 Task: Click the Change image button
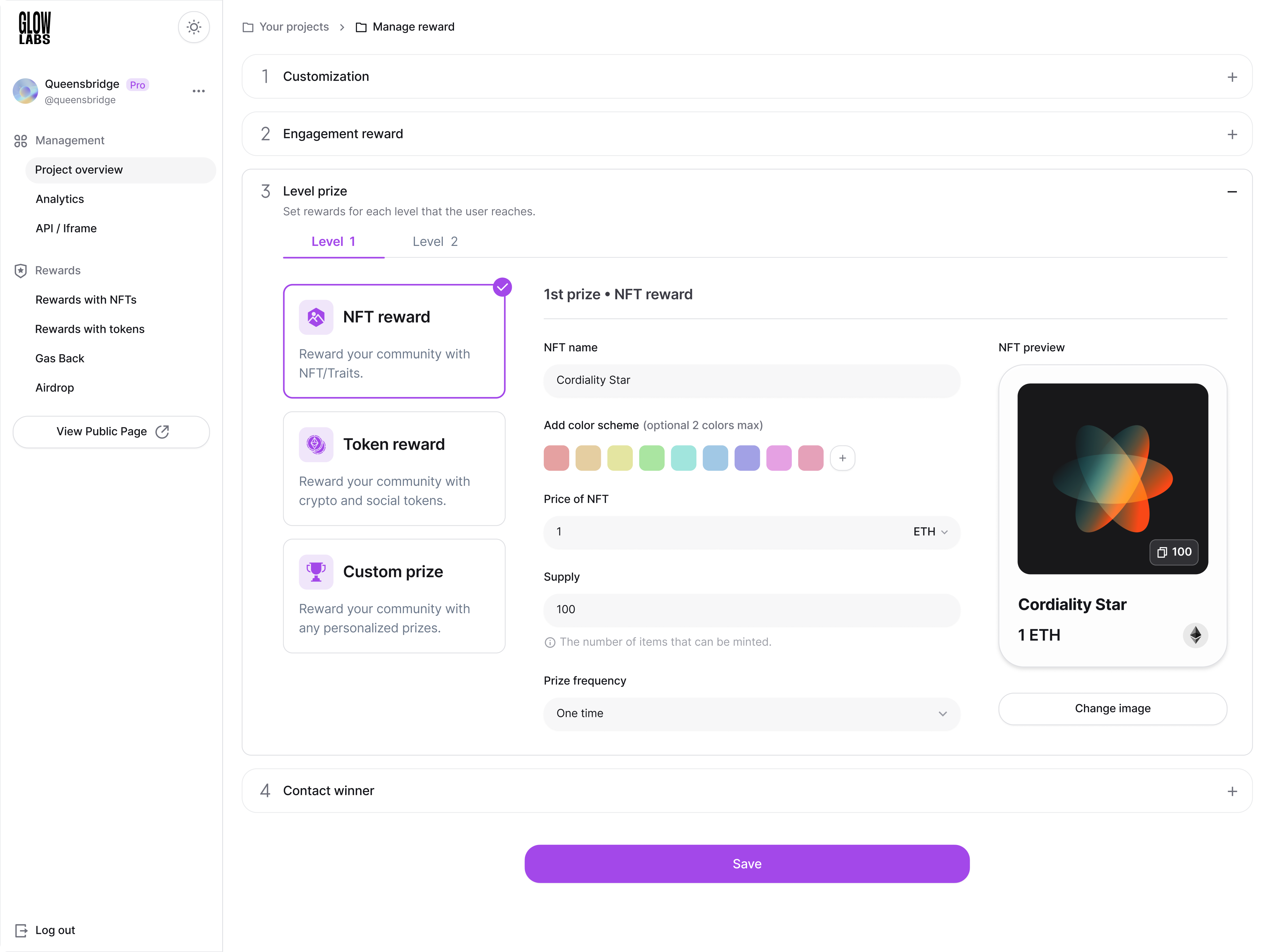click(1112, 709)
